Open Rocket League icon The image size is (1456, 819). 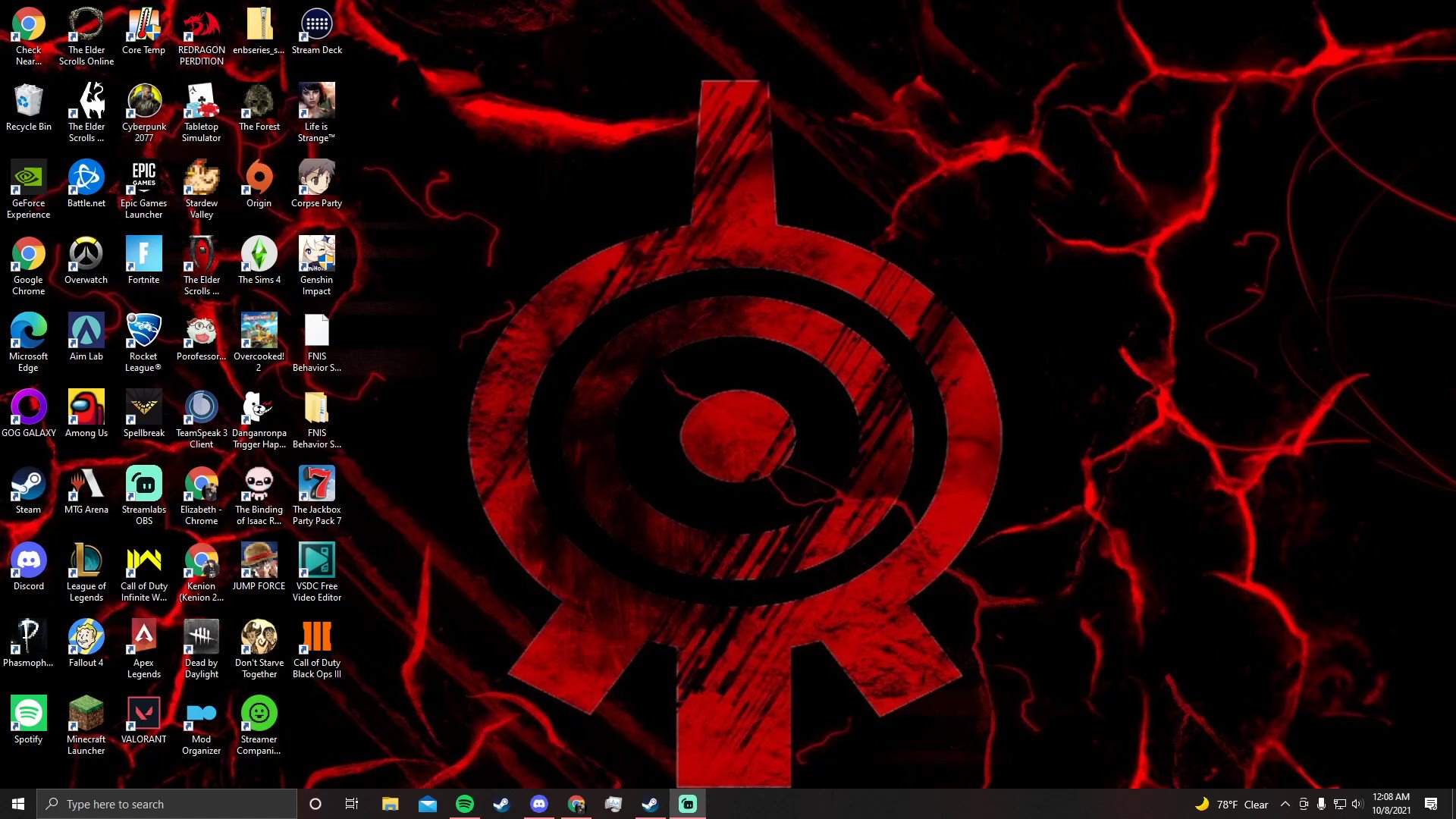[x=144, y=343]
